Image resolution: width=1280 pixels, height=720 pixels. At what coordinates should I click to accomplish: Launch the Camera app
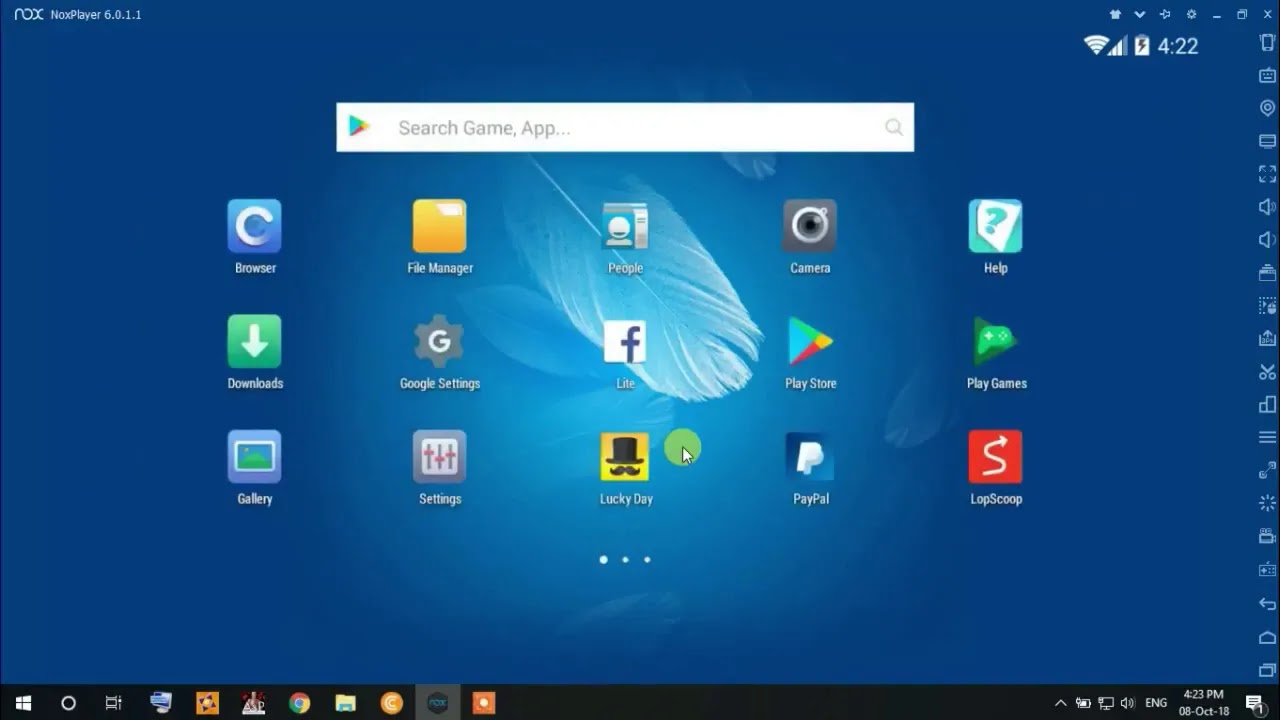[x=810, y=226]
